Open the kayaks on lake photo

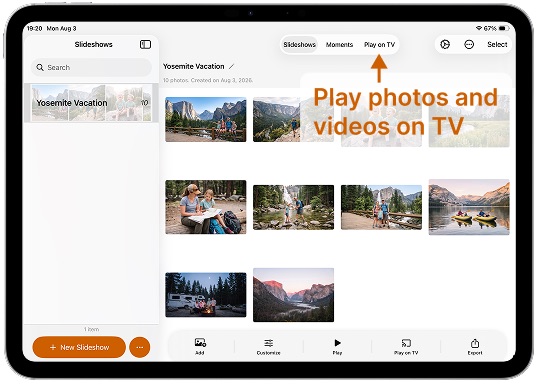[469, 207]
